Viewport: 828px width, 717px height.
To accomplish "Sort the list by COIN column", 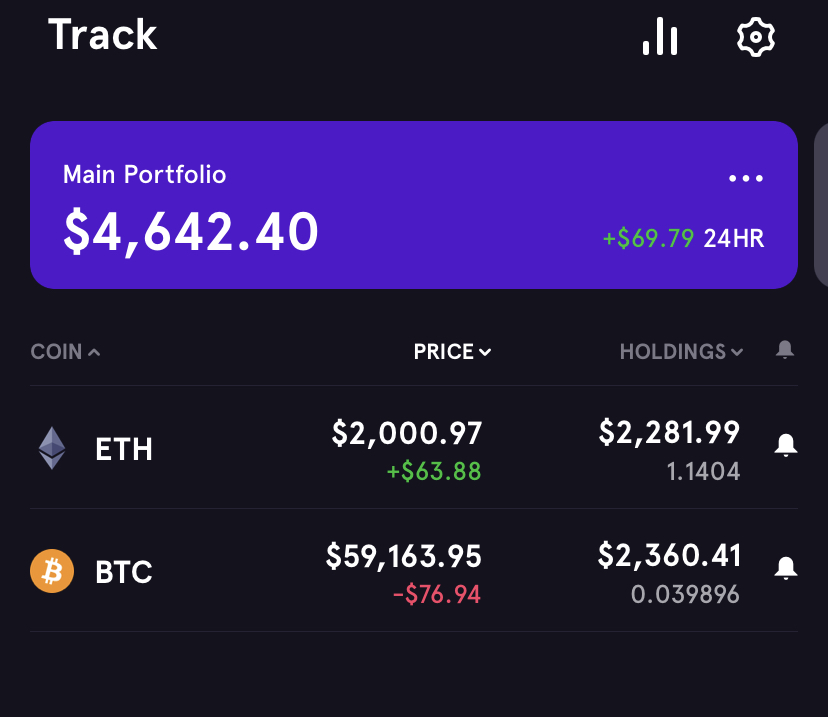I will click(x=65, y=352).
